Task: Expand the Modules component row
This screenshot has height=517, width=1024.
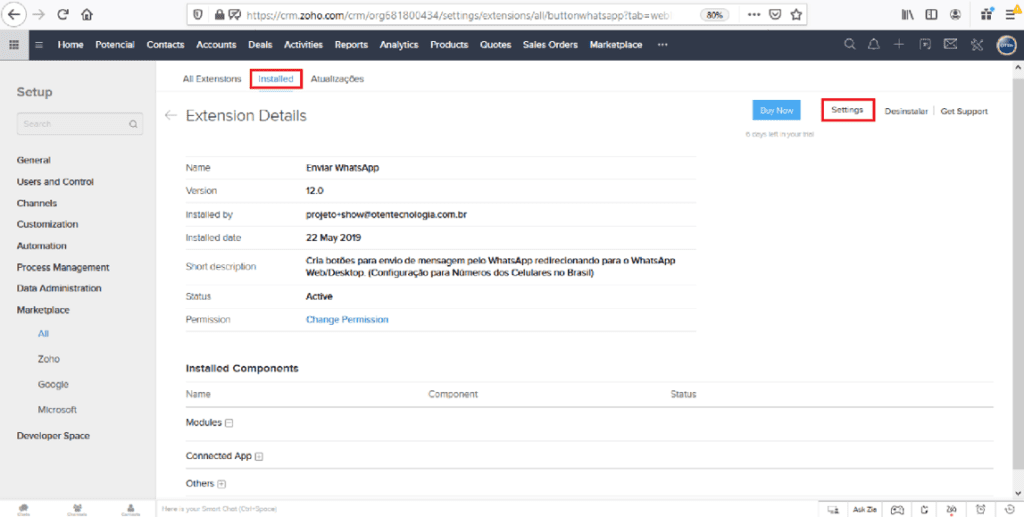Action: [x=229, y=423]
